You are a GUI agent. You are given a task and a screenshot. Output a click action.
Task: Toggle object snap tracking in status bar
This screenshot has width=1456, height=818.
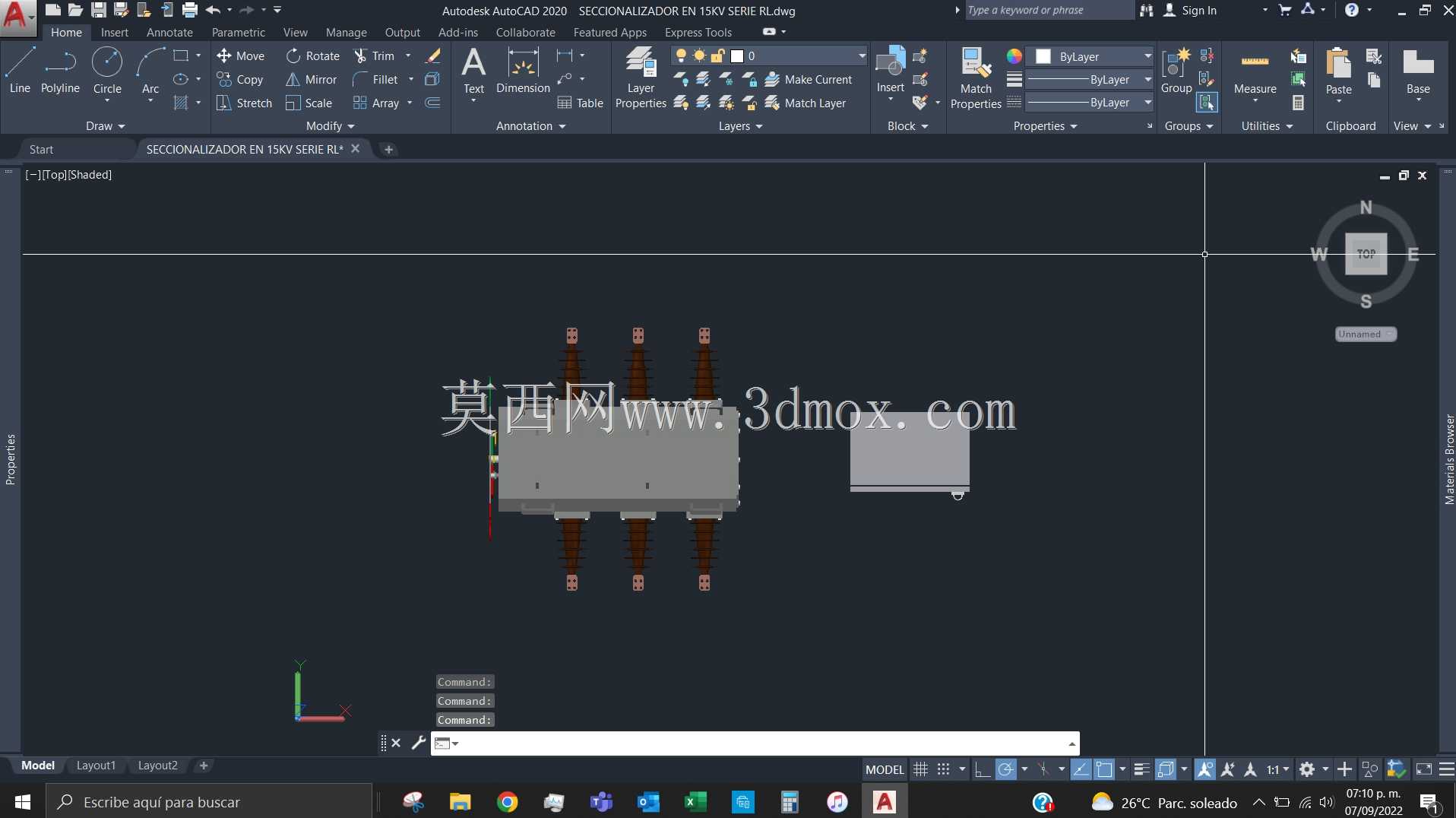pos(1081,769)
